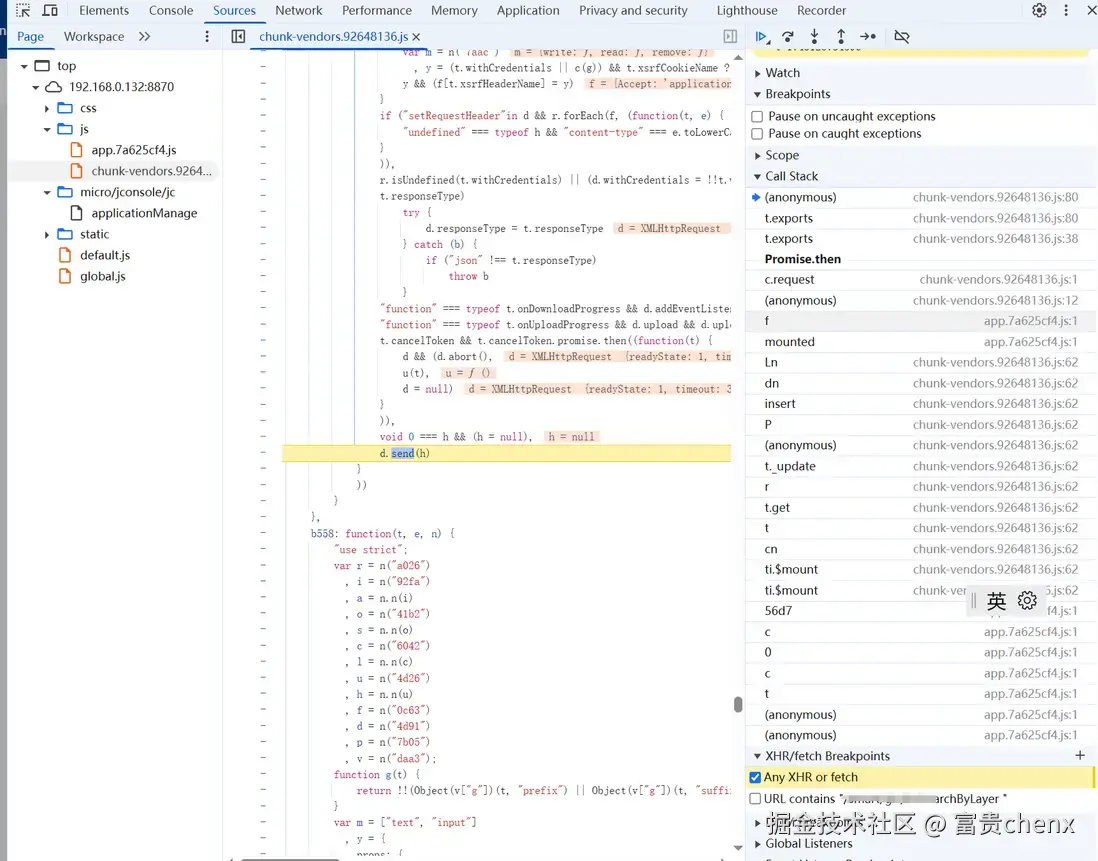Switch to the Network tab
The width and height of the screenshot is (1098, 861).
tap(298, 10)
